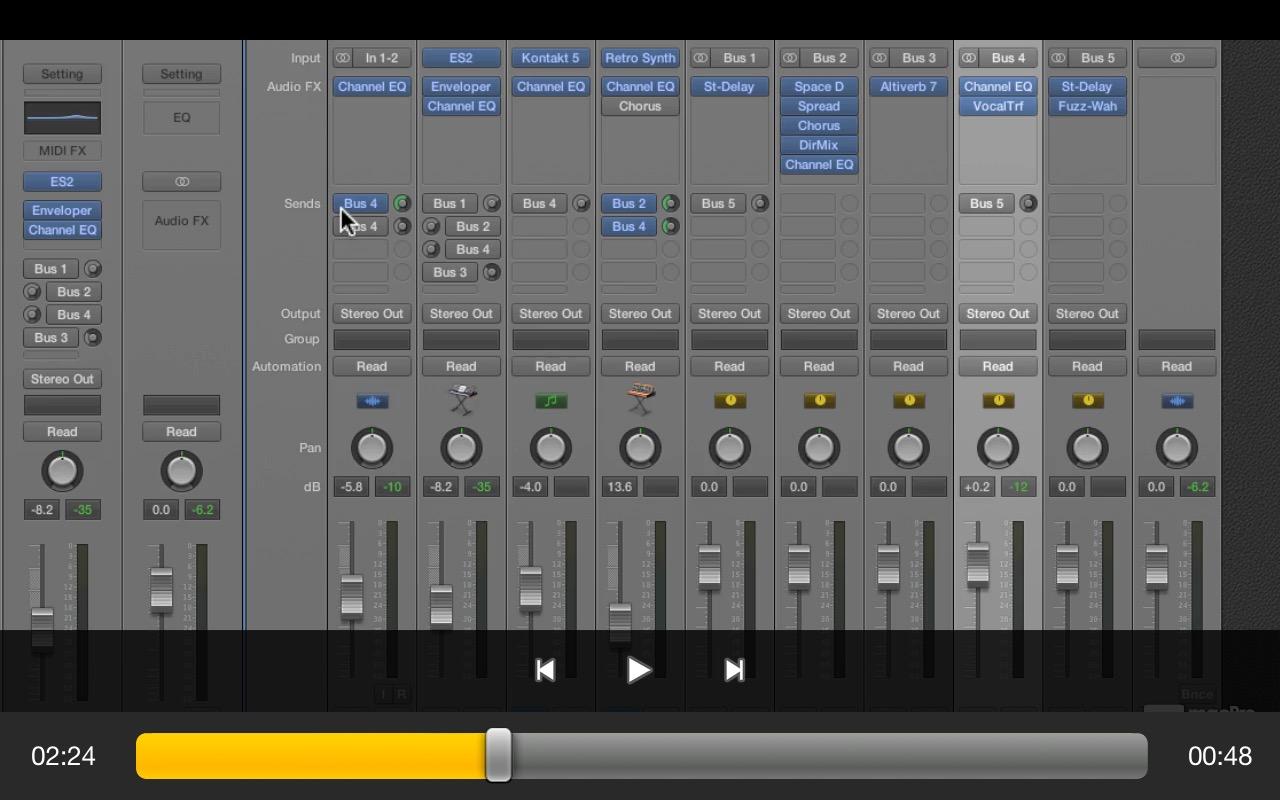Click the green music note icon on Kontakt channel
The height and width of the screenshot is (800, 1280).
coord(550,401)
